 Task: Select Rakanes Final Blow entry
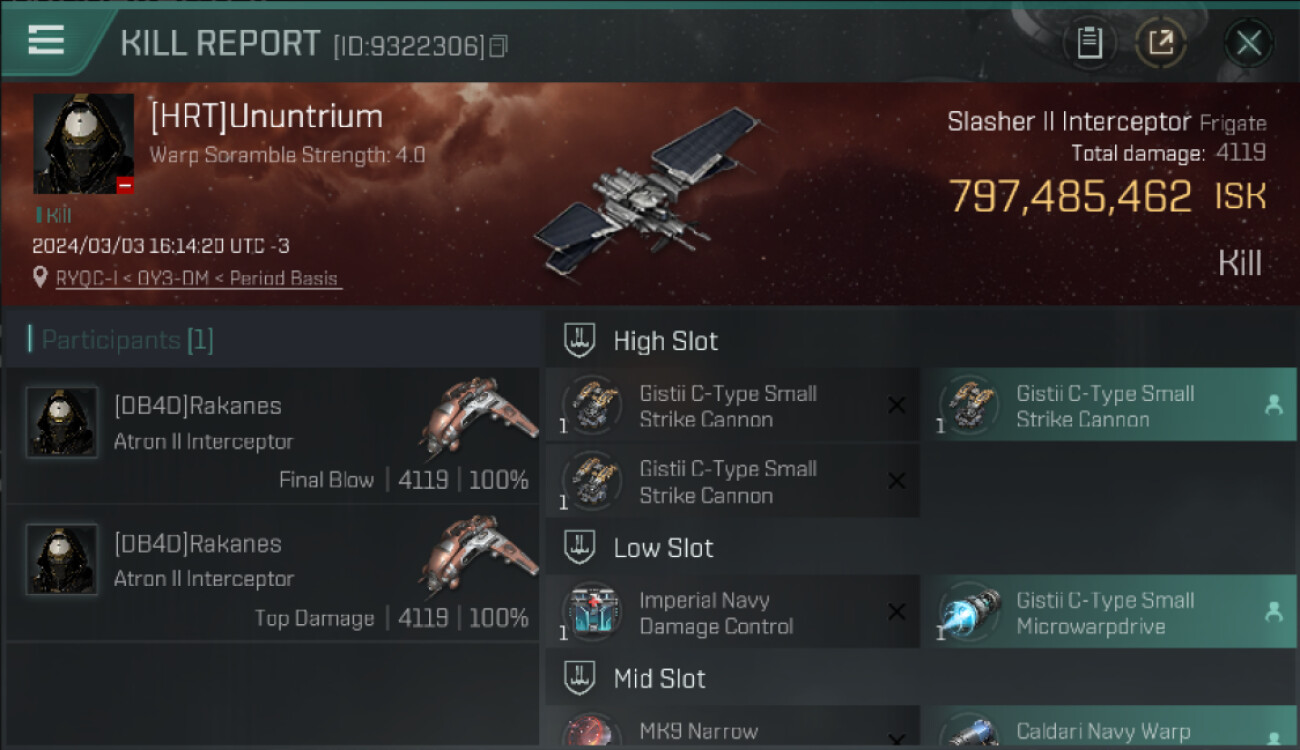272,436
